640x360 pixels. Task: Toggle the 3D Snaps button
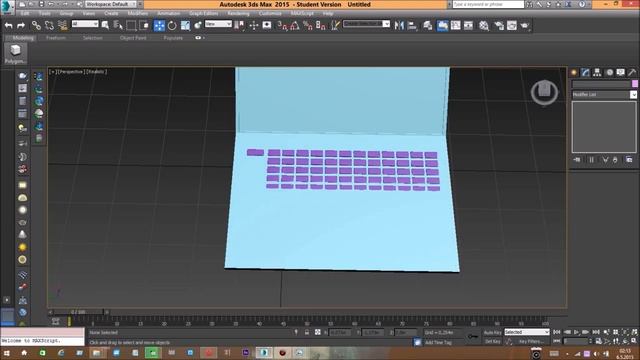coord(282,25)
